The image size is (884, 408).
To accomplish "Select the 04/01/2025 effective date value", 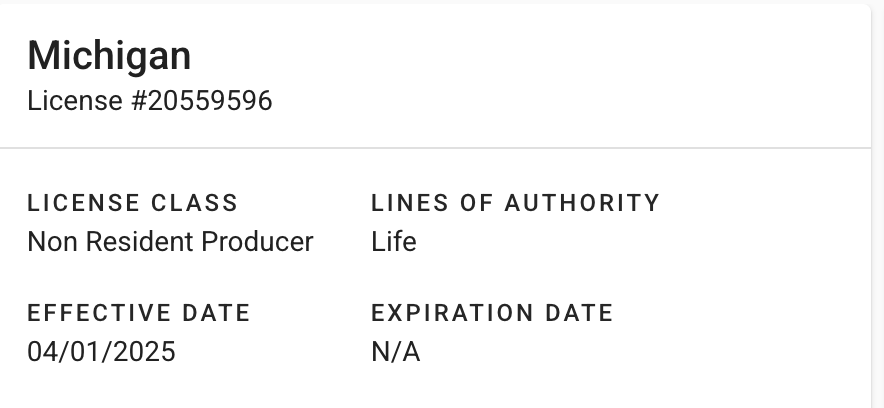I will tap(101, 352).
